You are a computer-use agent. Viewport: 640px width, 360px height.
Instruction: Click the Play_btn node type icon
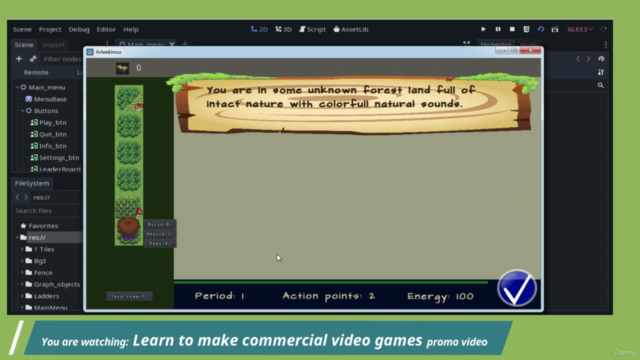[x=34, y=122]
